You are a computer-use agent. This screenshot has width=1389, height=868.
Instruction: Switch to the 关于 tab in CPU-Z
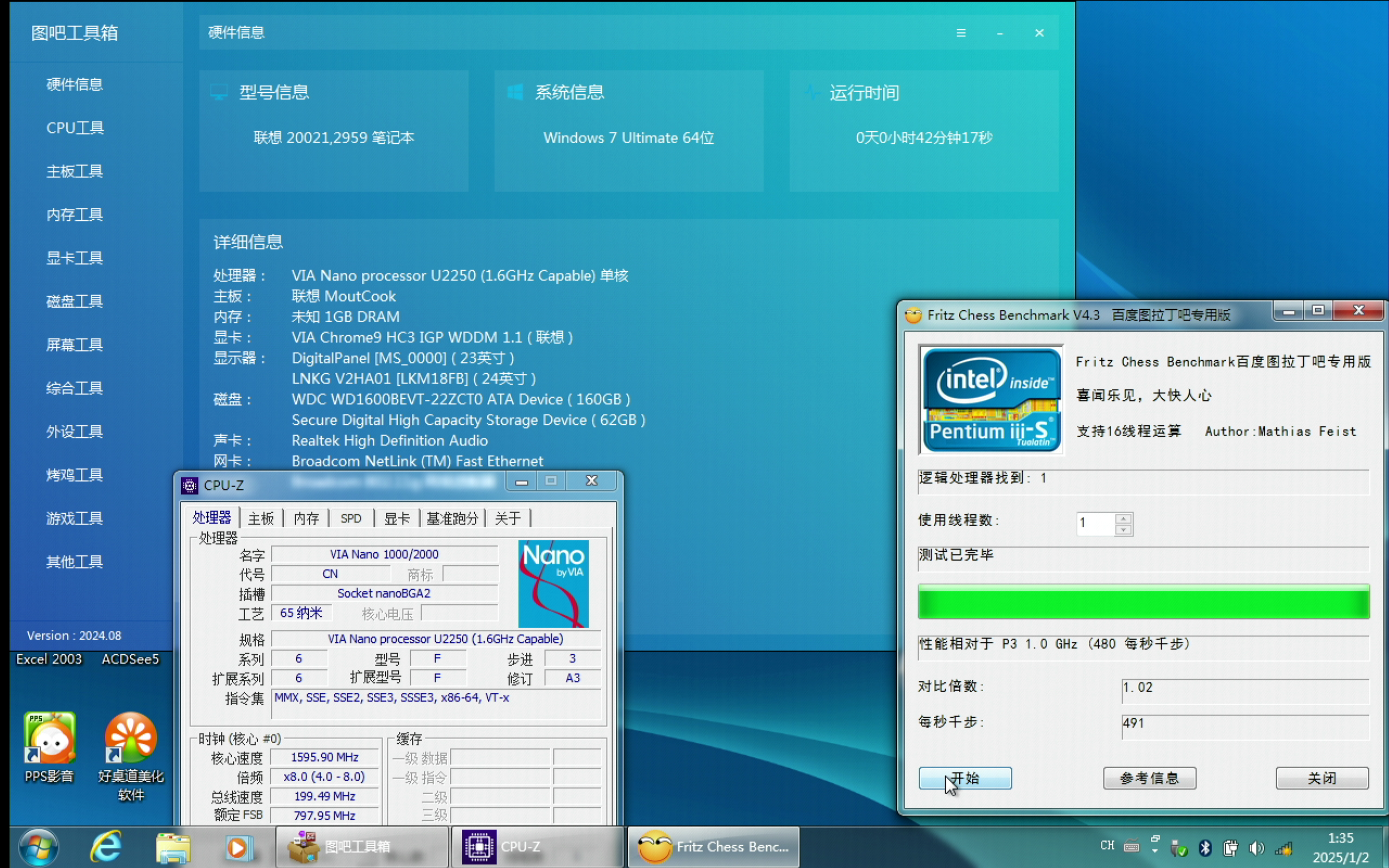508,519
